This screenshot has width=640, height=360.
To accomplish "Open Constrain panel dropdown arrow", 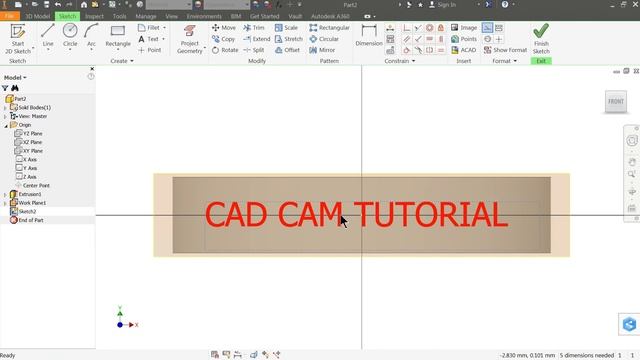I will pos(413,61).
